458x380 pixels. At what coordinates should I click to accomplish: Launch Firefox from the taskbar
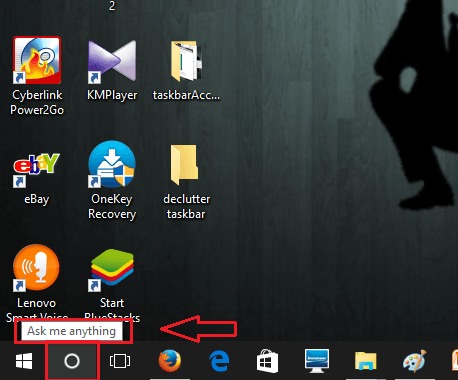pyautogui.click(x=170, y=361)
